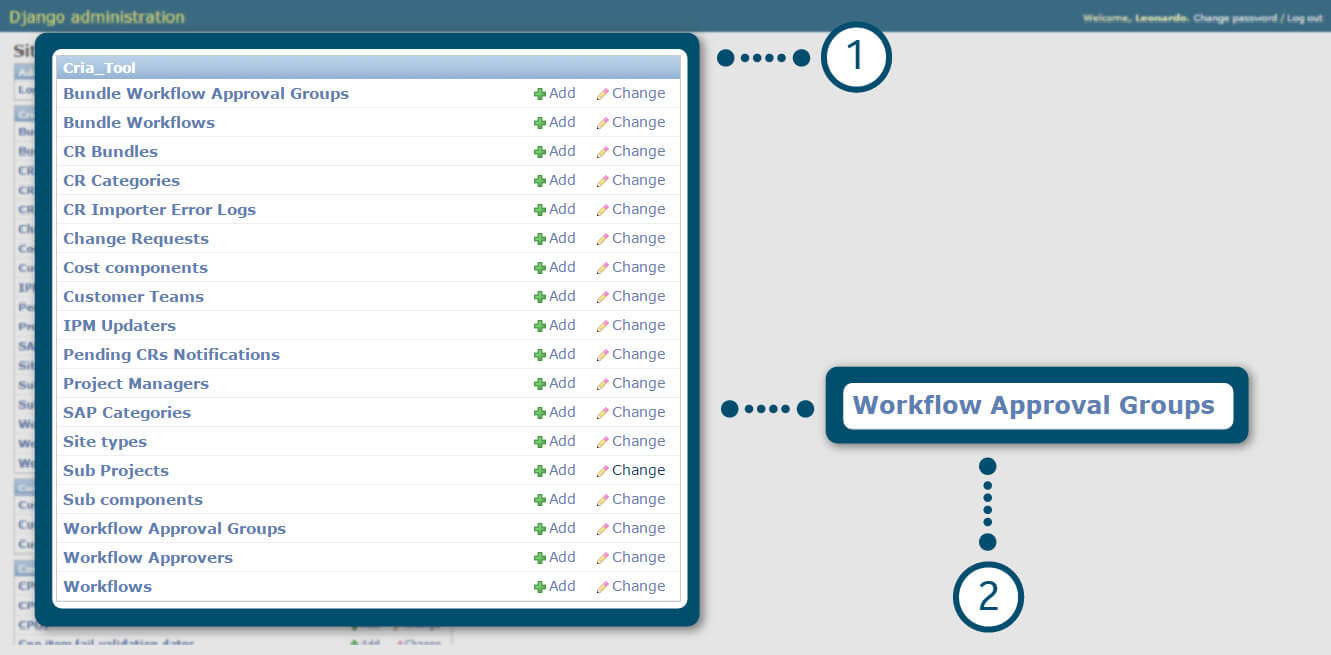Click Change password in the header
1331x655 pixels.
pos(1234,18)
